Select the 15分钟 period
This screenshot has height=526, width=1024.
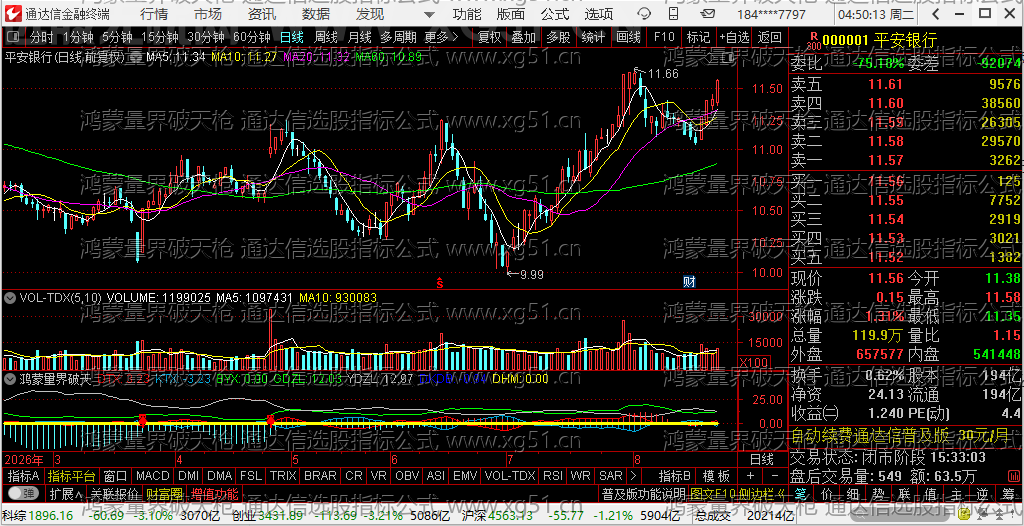(x=160, y=37)
